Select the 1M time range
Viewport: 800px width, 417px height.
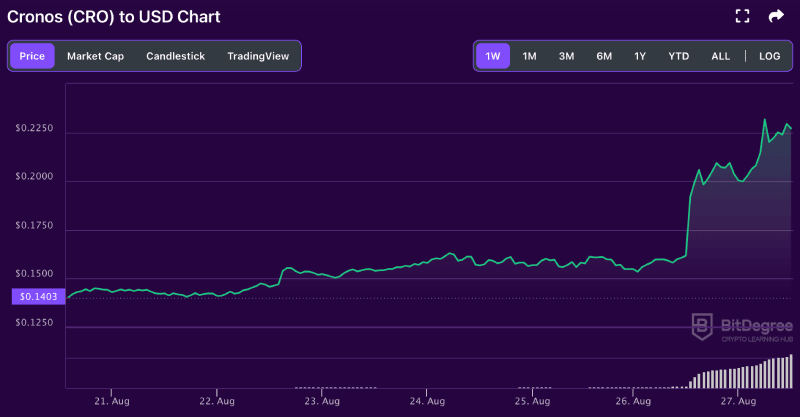pos(530,56)
